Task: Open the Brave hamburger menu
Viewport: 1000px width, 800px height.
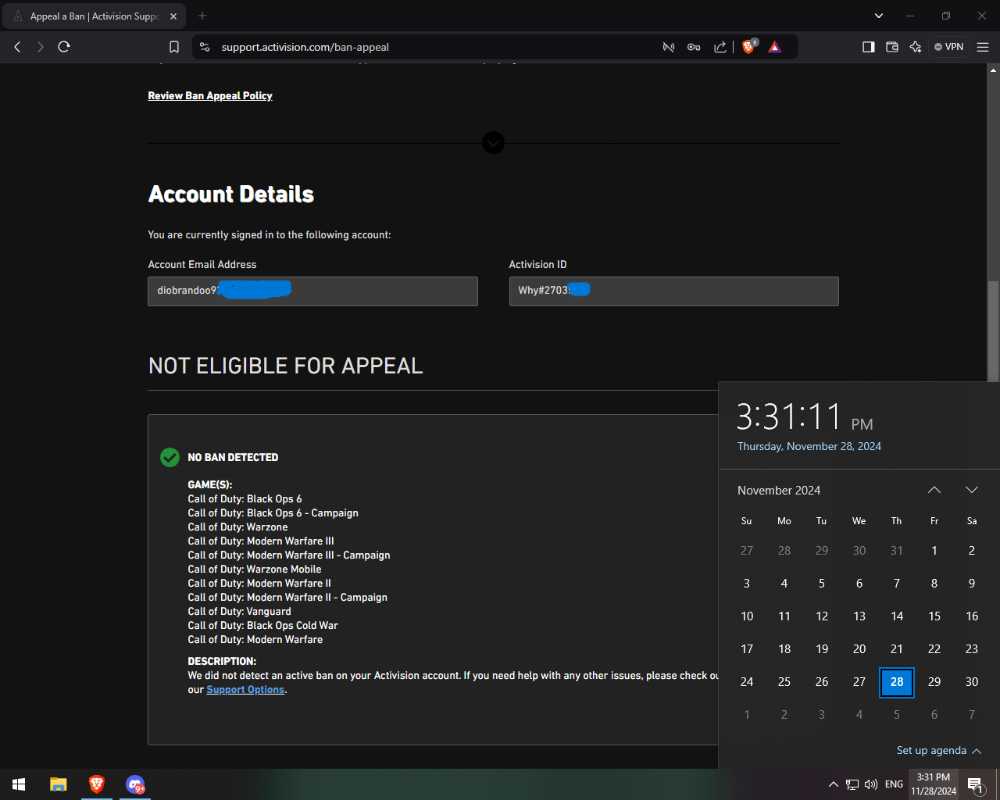Action: pyautogui.click(x=983, y=47)
